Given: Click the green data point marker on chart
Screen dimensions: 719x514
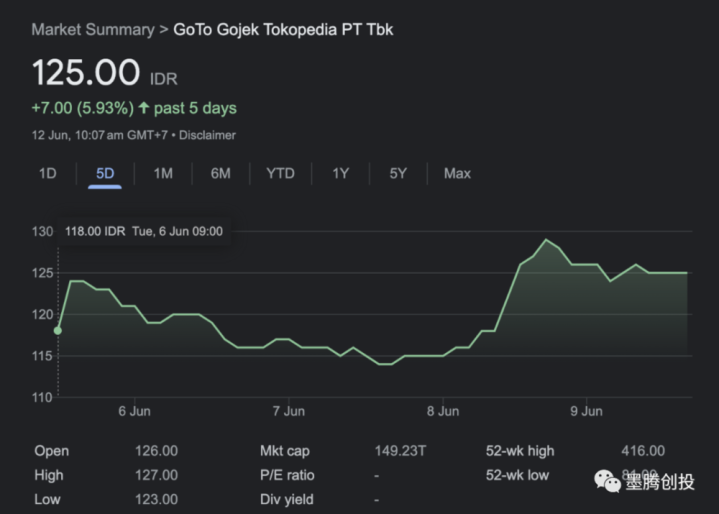Looking at the screenshot, I should (x=58, y=331).
